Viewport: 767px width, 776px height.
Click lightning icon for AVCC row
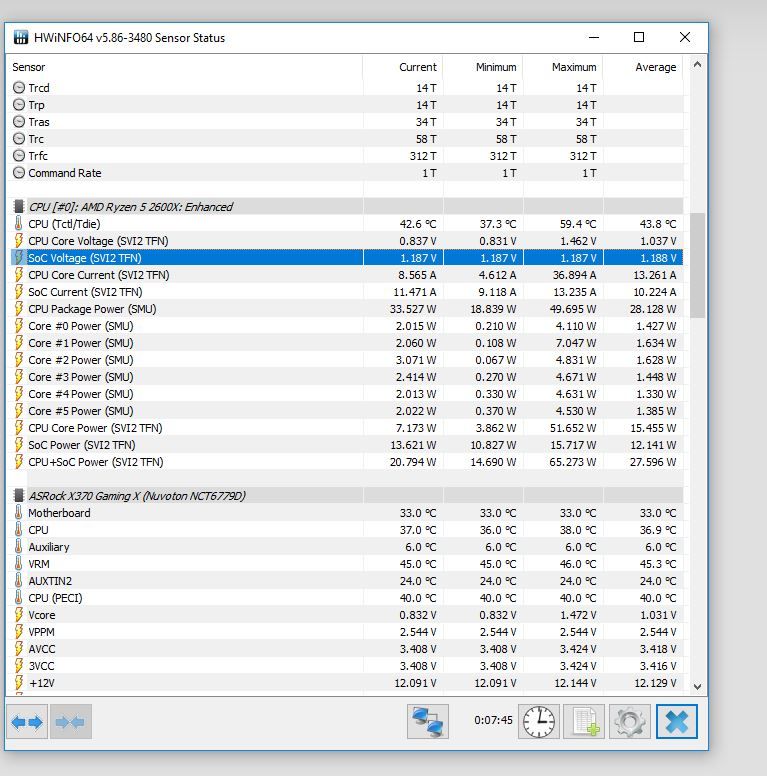[x=19, y=649]
